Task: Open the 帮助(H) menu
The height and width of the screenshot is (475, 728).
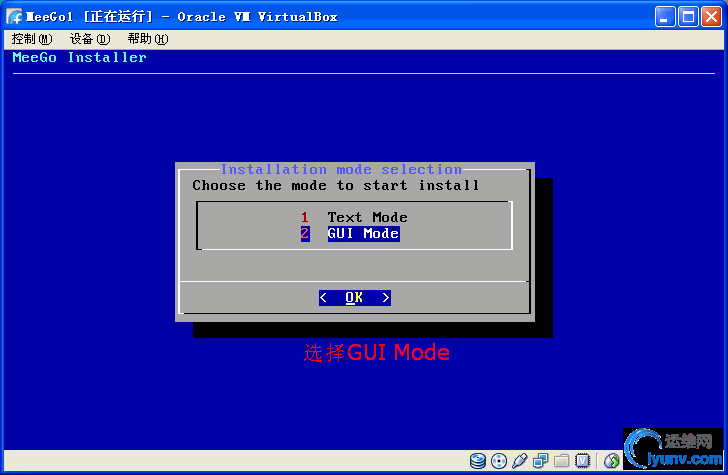Action: point(148,39)
